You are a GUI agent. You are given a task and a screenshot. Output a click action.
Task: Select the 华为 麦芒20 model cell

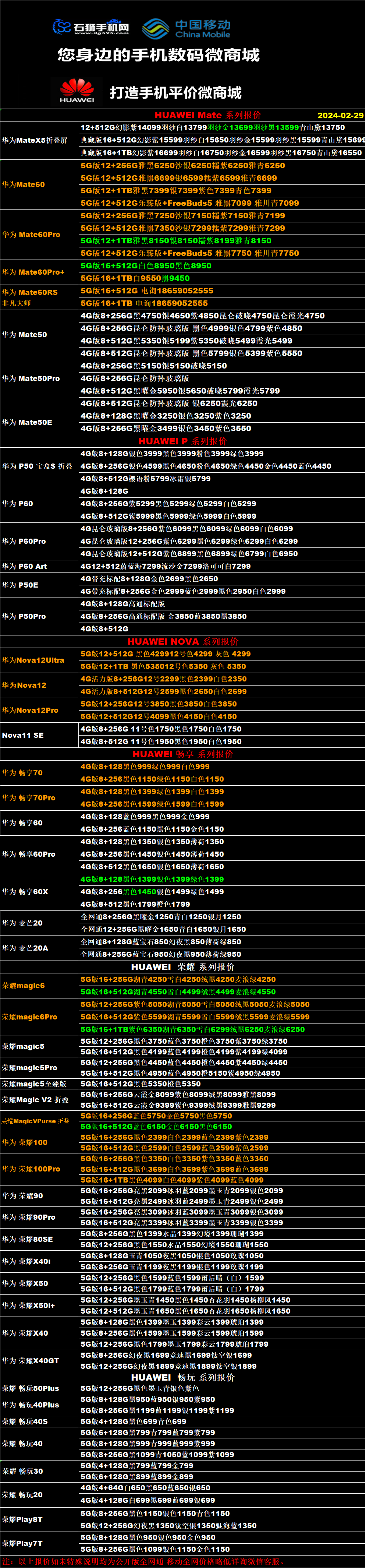click(40, 923)
